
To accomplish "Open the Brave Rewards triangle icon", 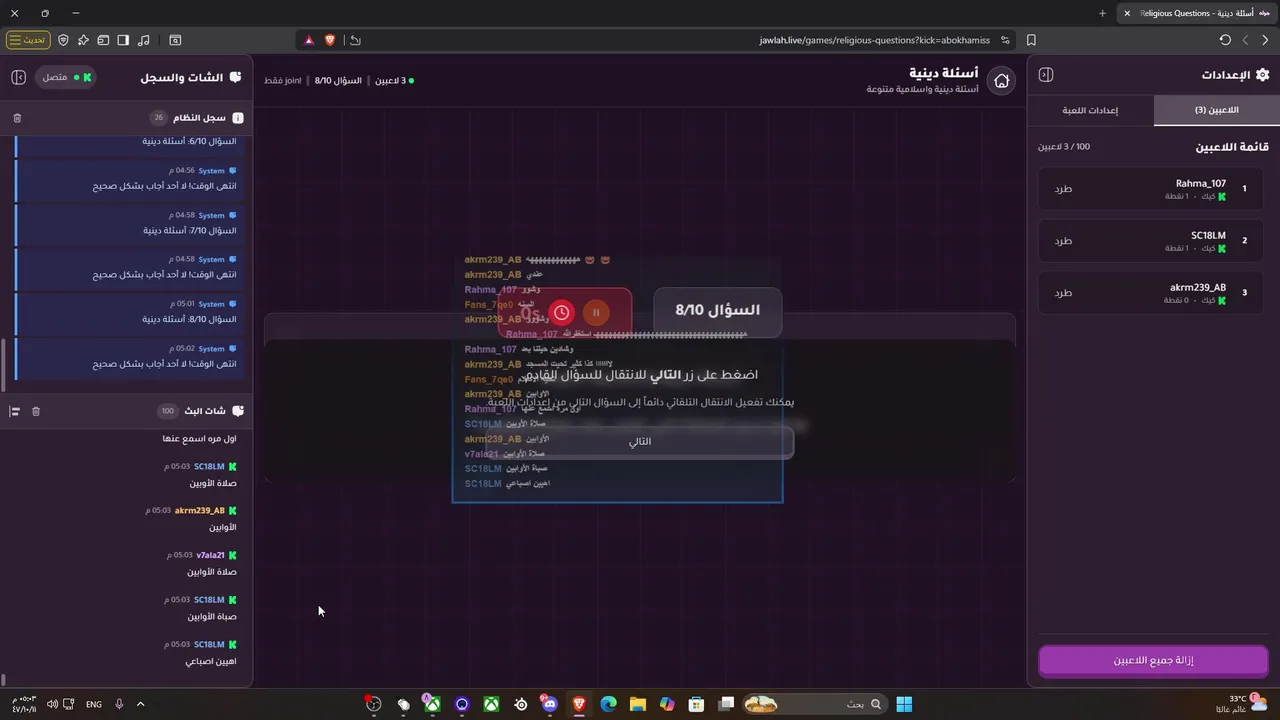I will tap(309, 40).
